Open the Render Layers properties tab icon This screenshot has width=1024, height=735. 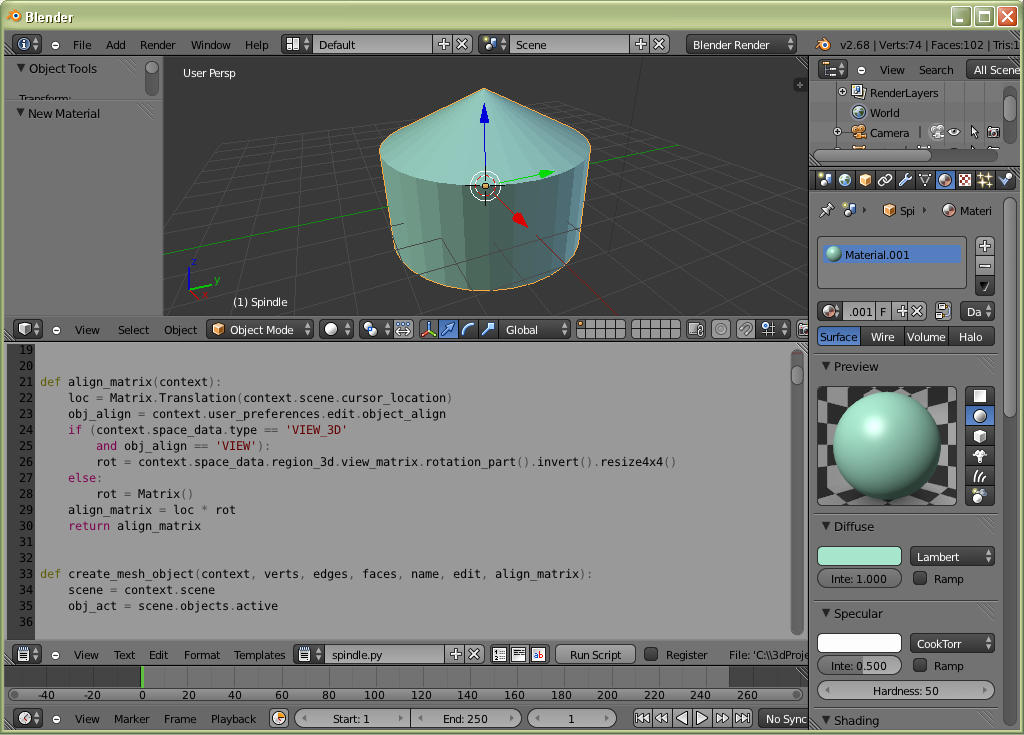[825, 180]
